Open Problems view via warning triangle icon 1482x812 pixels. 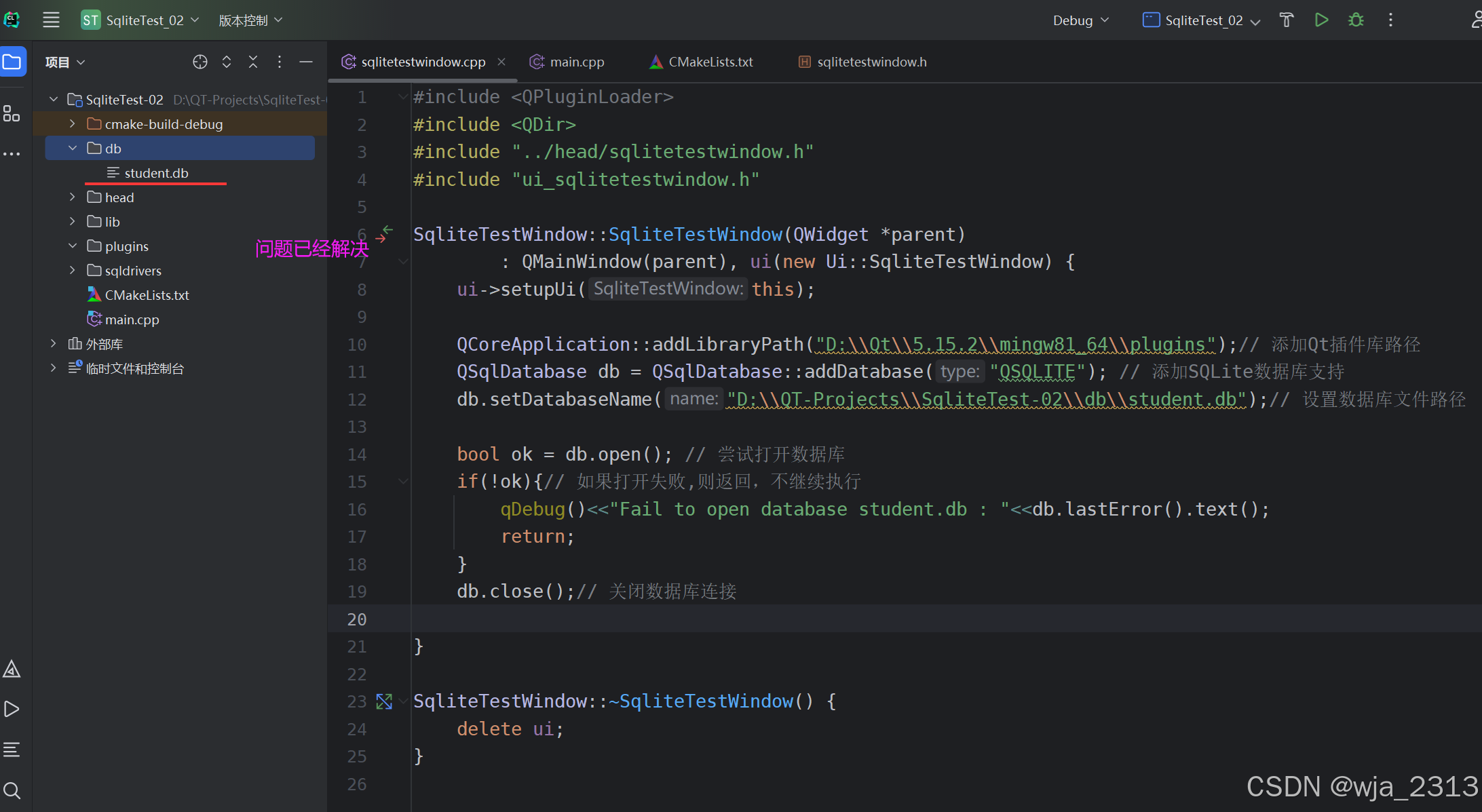pos(12,669)
